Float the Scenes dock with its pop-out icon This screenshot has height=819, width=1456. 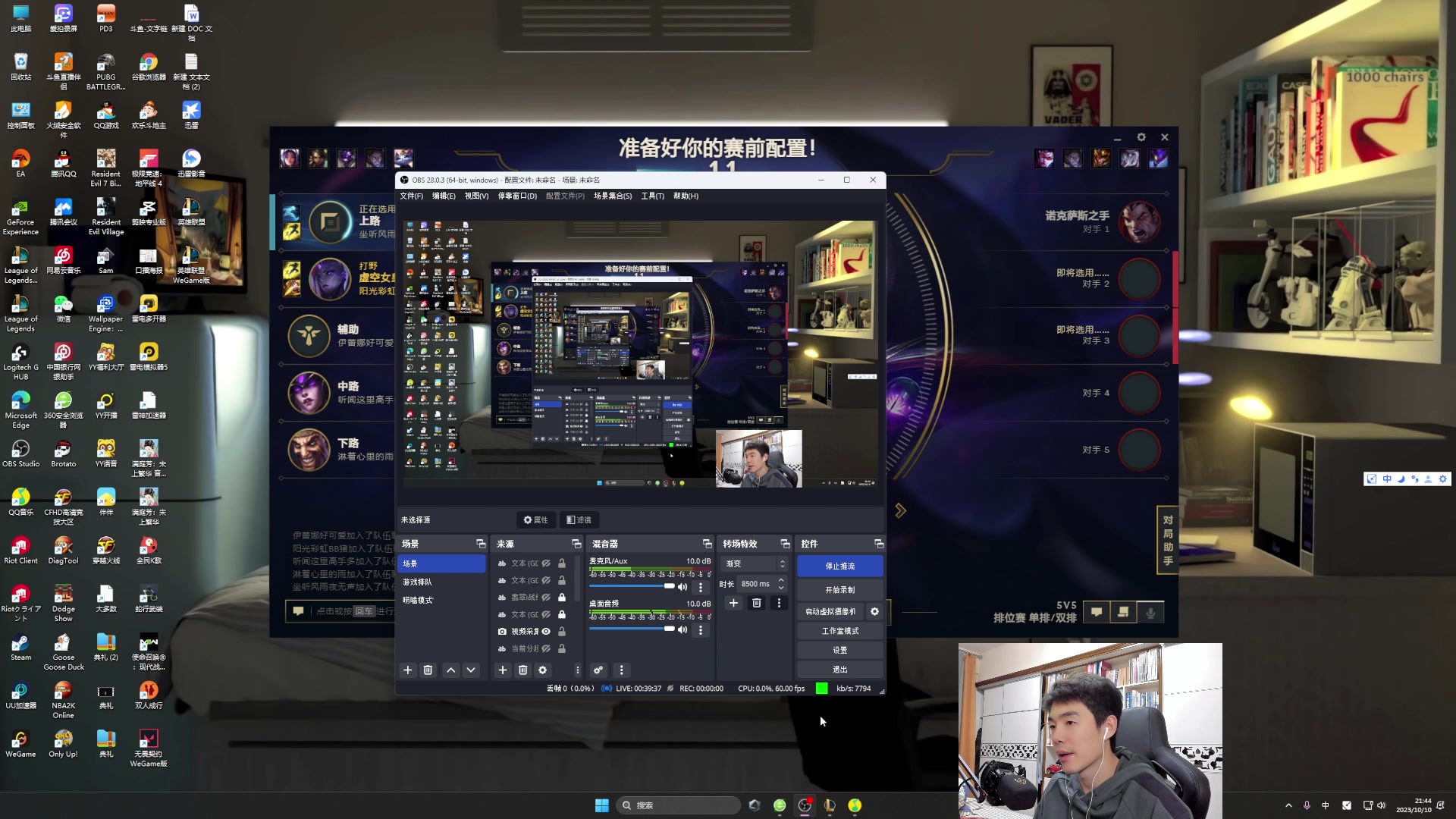click(481, 544)
